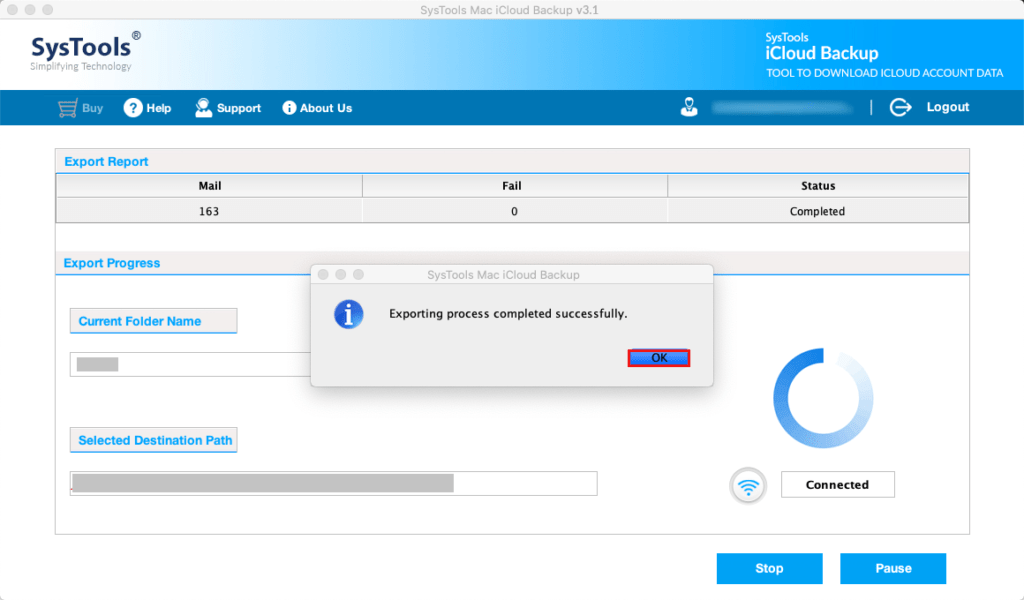Click the blurred account email text
The height and width of the screenshot is (600, 1024).
click(782, 107)
